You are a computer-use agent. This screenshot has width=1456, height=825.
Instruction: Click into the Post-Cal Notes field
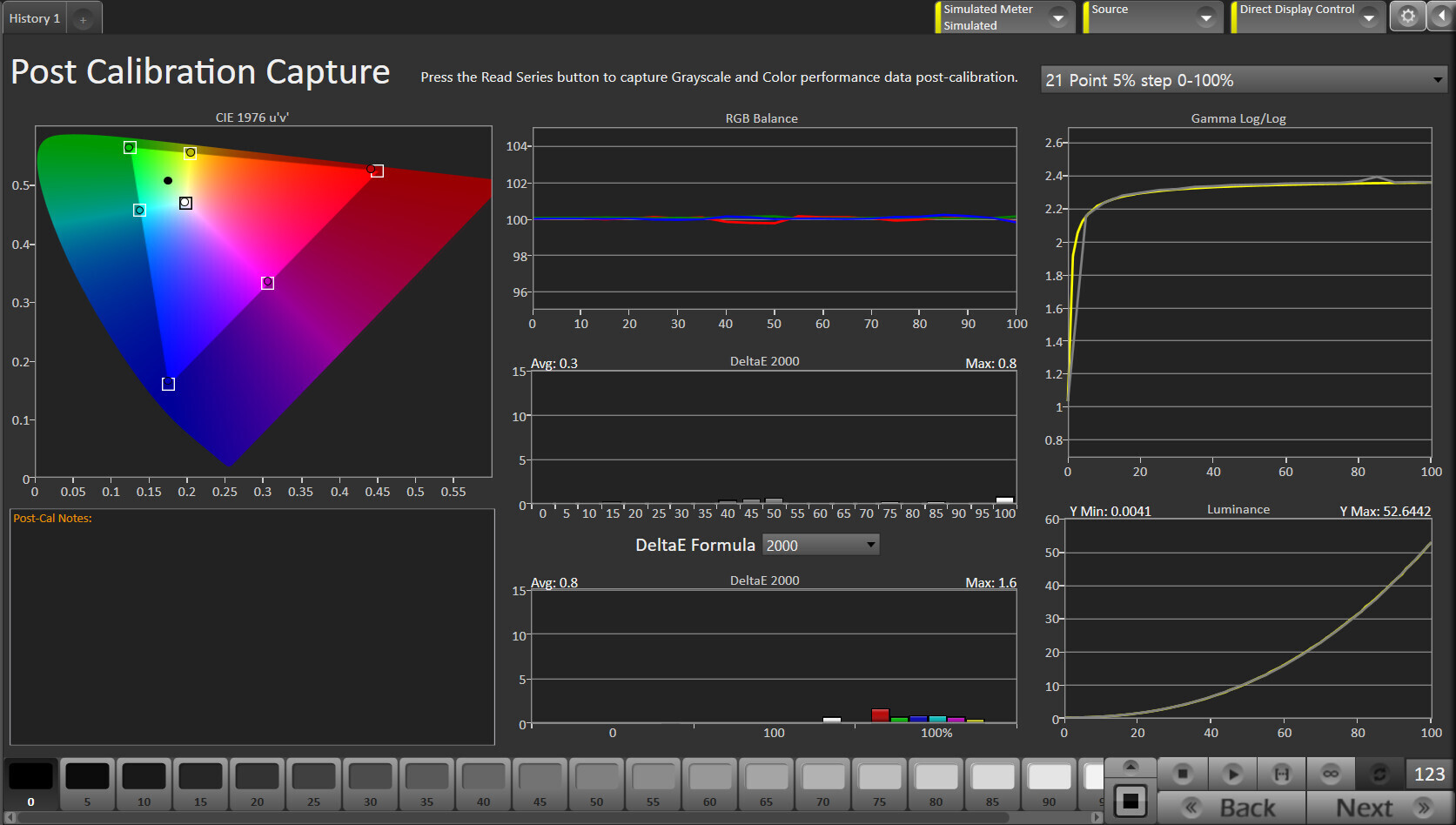(x=252, y=627)
